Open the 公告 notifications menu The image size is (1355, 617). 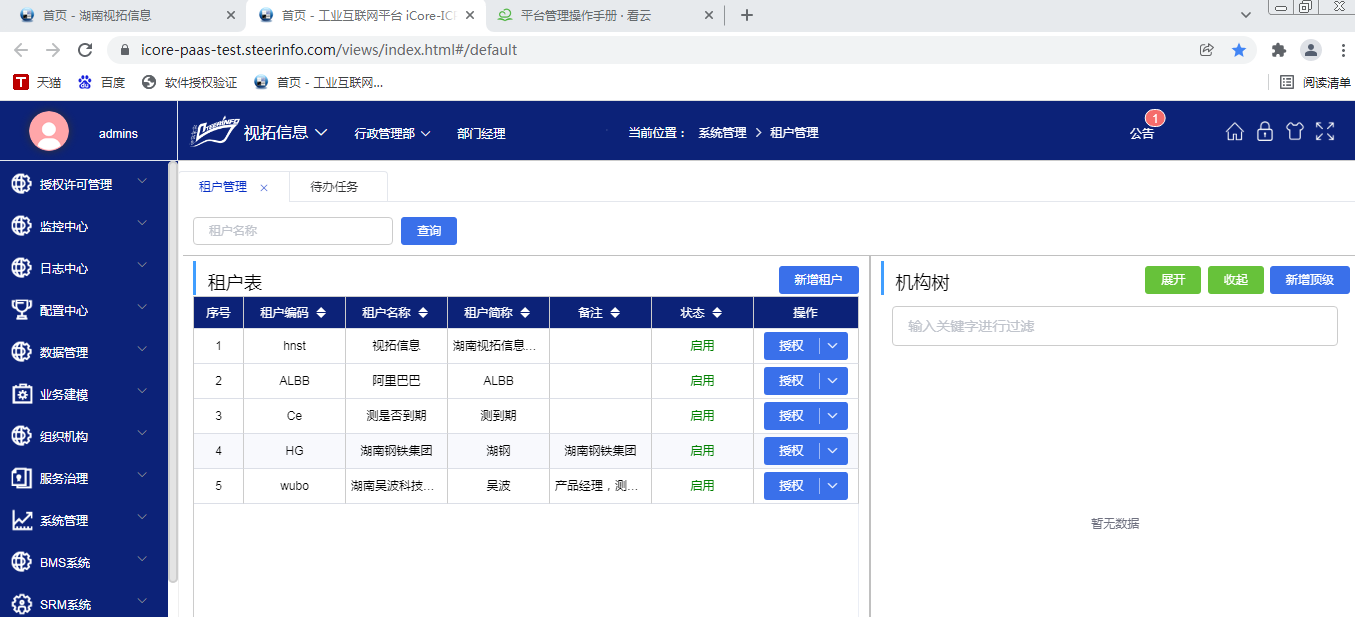(1142, 133)
